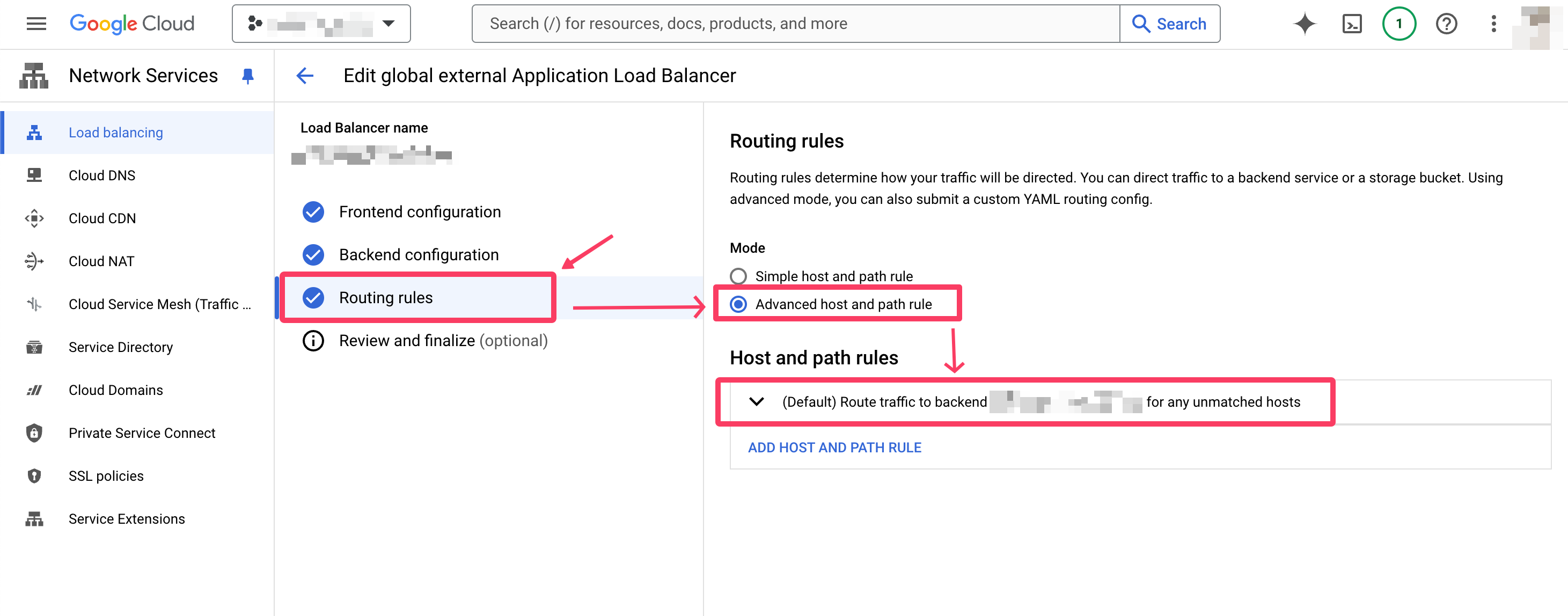Viewport: 1568px width, 616px height.
Task: Click the Search magnifier icon
Action: (1140, 24)
